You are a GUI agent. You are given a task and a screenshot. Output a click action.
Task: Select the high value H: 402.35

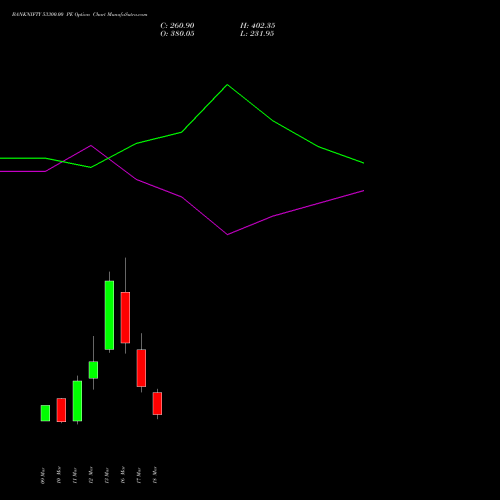(258, 26)
